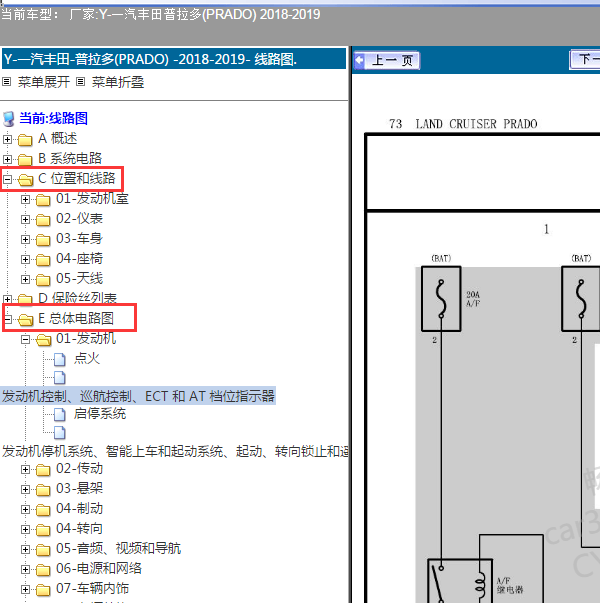Expand the 05-天线 node
This screenshot has width=600, height=603.
25,279
